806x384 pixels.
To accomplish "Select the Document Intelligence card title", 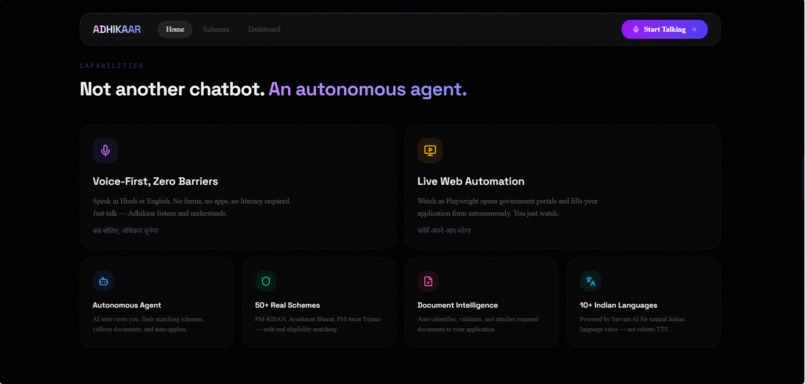I will click(457, 305).
